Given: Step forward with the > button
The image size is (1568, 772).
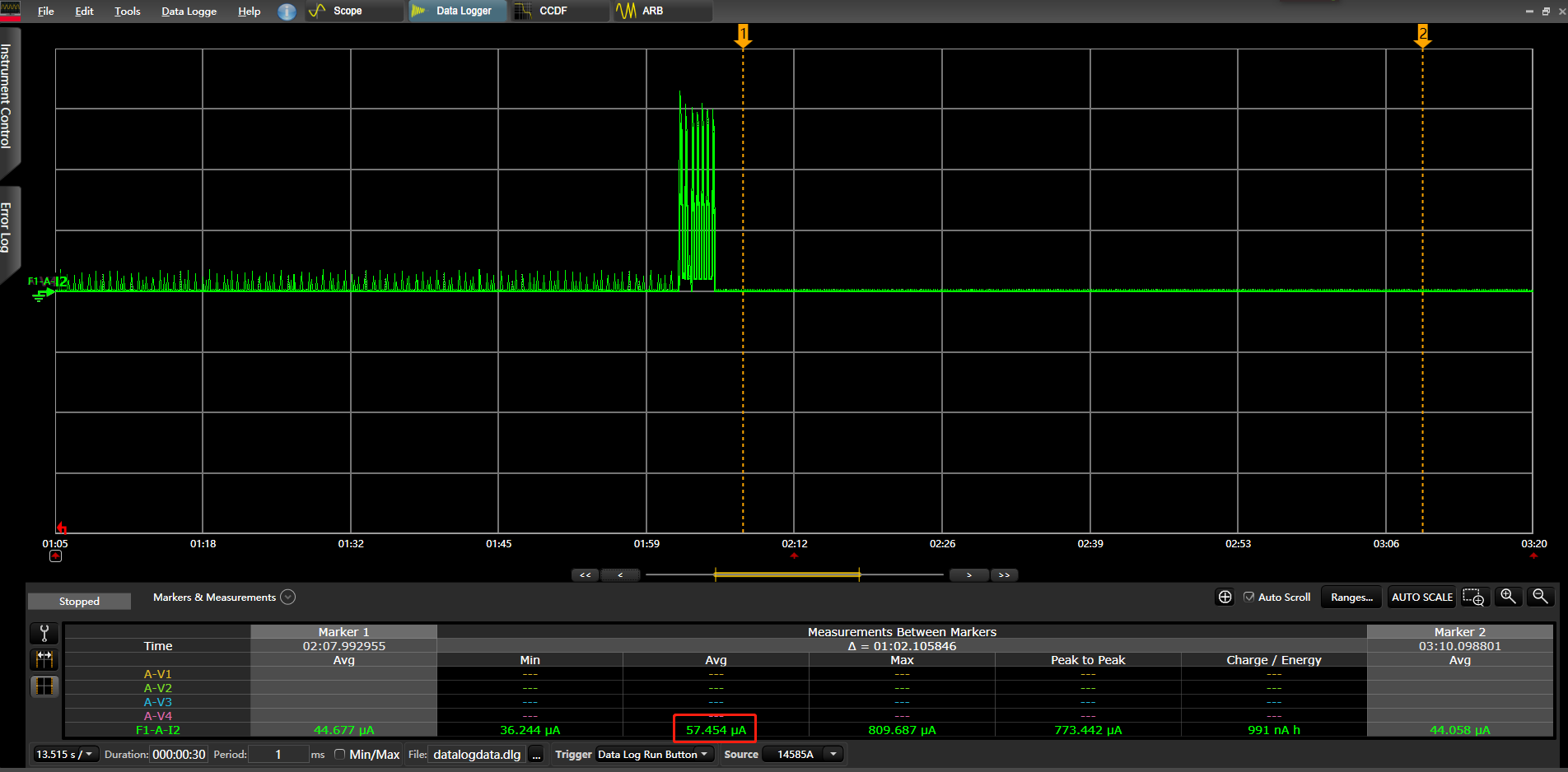Looking at the screenshot, I should tap(969, 575).
